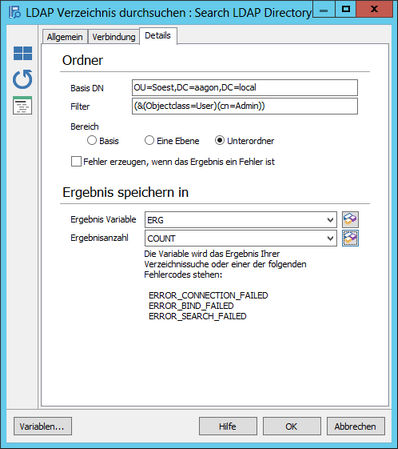Confirm with the OK button
This screenshot has width=398, height=449.
click(x=292, y=426)
